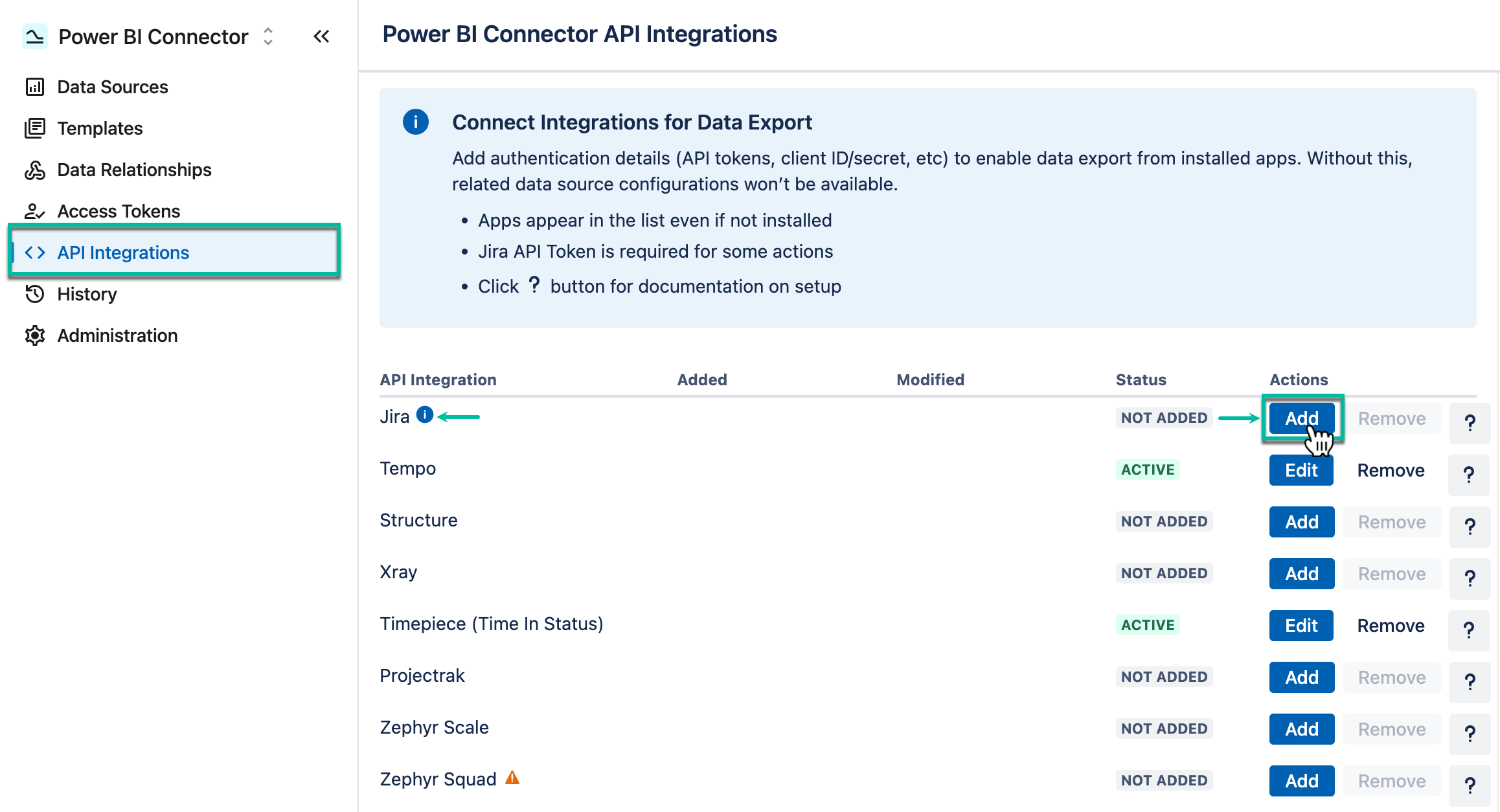Click the Power BI Connector app logo

click(x=36, y=36)
